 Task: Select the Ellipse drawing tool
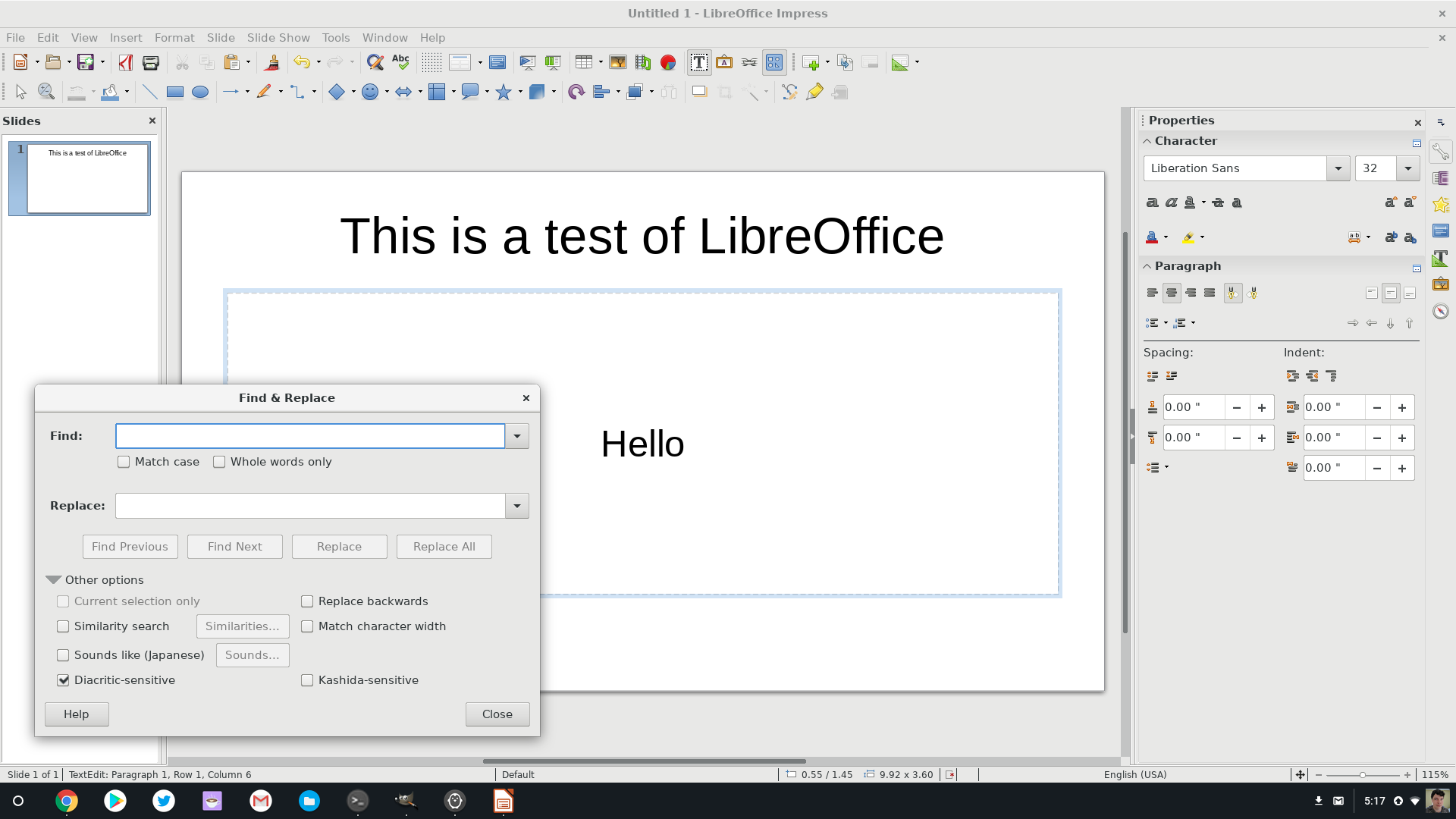200,93
